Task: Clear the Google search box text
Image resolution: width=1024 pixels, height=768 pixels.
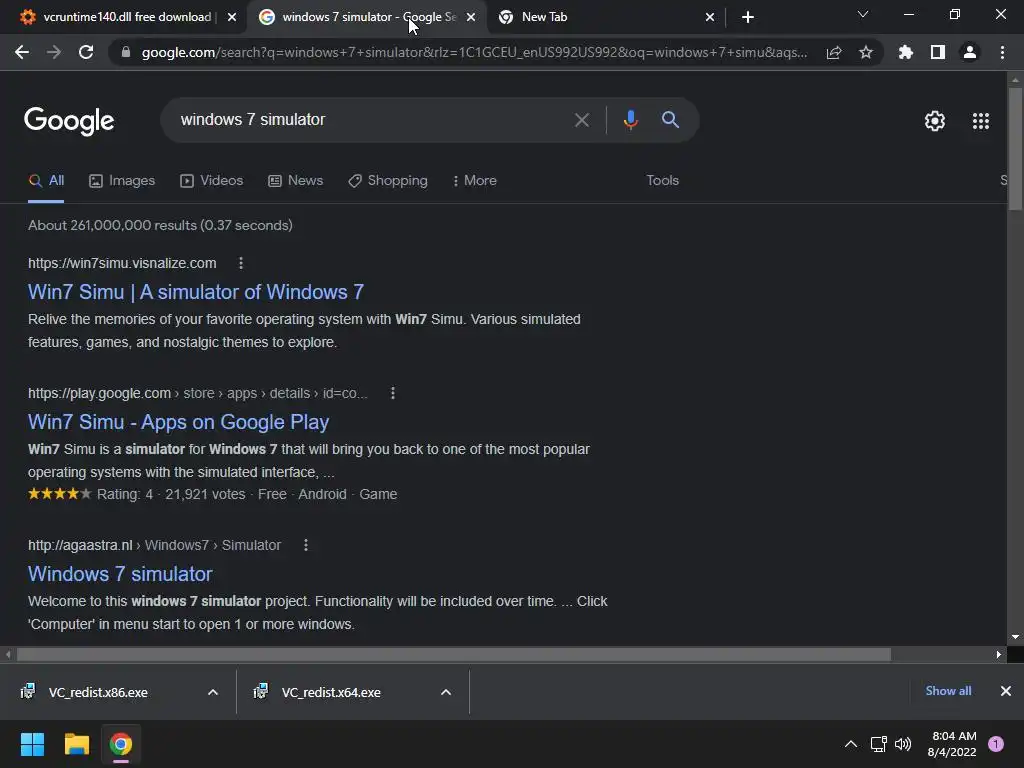Action: coord(581,120)
